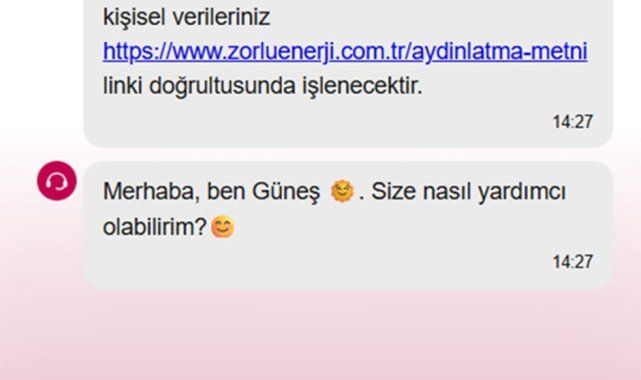Click the name 'Güneş' in the message
Viewport: 641px width, 380px height.
click(x=286, y=191)
